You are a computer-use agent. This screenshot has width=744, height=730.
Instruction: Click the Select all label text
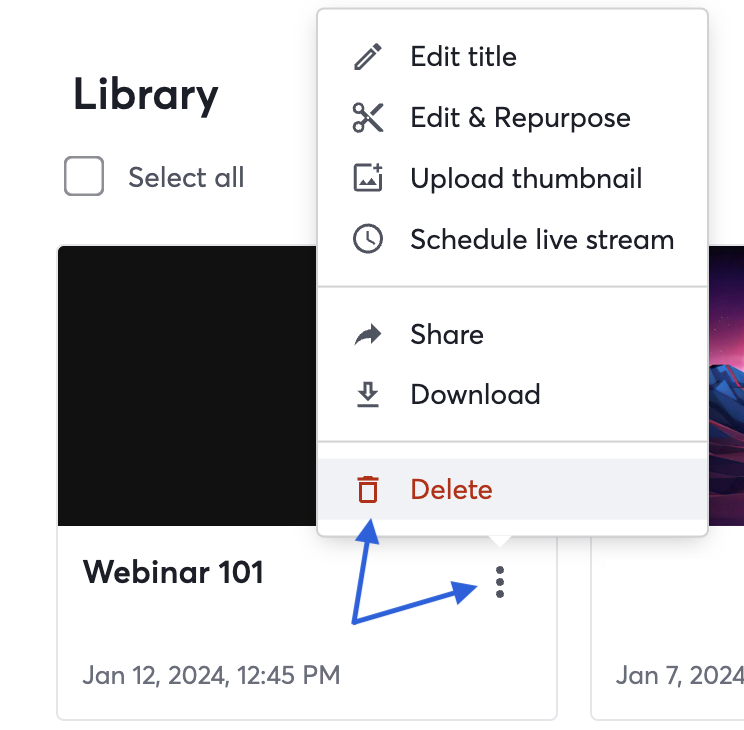point(186,178)
